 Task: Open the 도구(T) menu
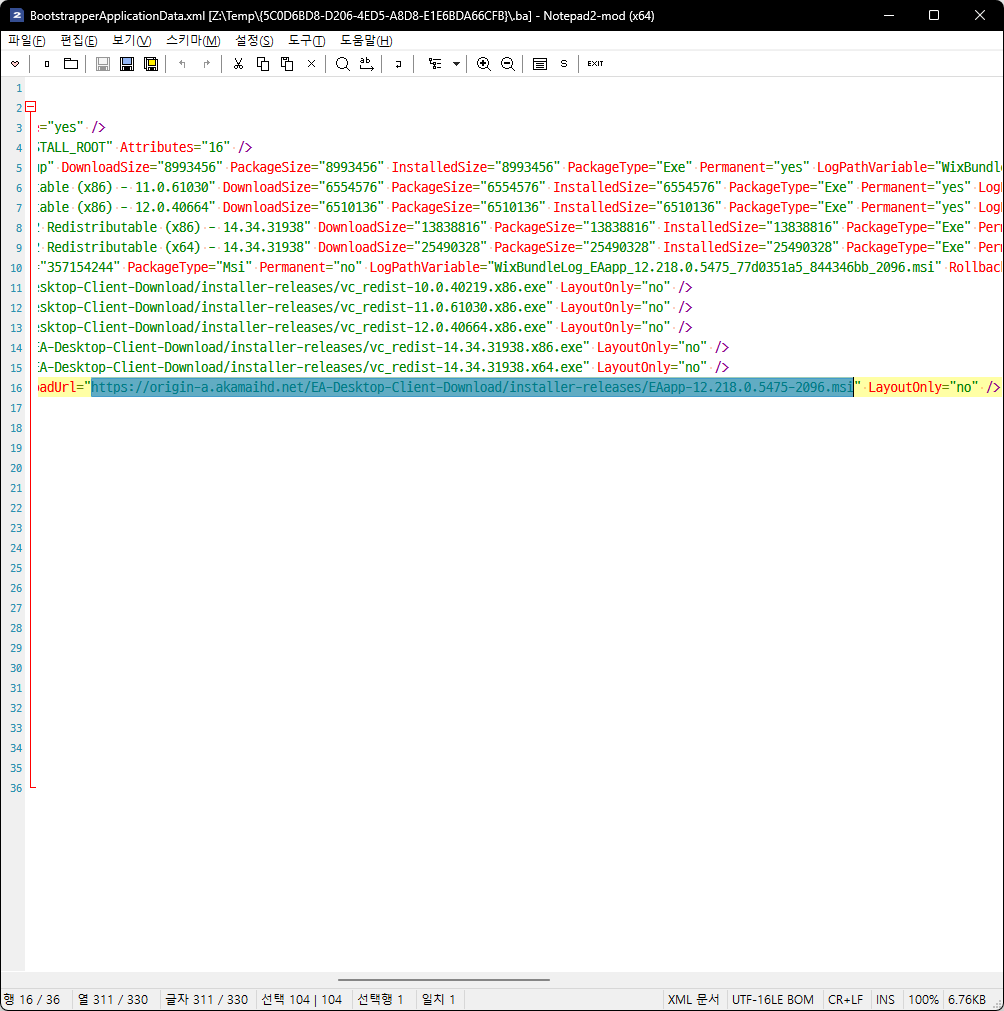click(x=306, y=41)
